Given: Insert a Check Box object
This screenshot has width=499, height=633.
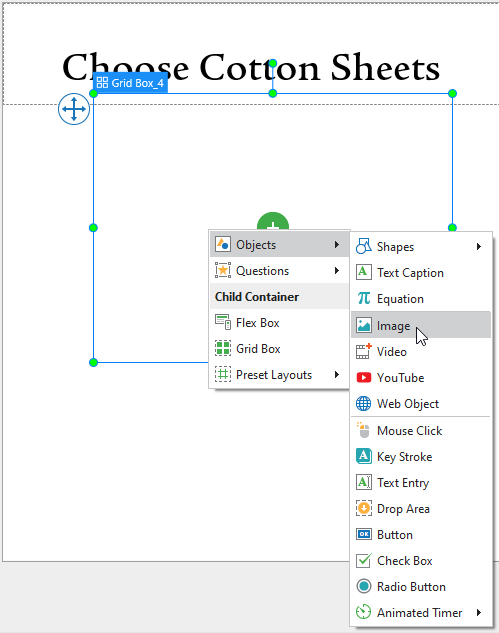Looking at the screenshot, I should [x=421, y=561].
